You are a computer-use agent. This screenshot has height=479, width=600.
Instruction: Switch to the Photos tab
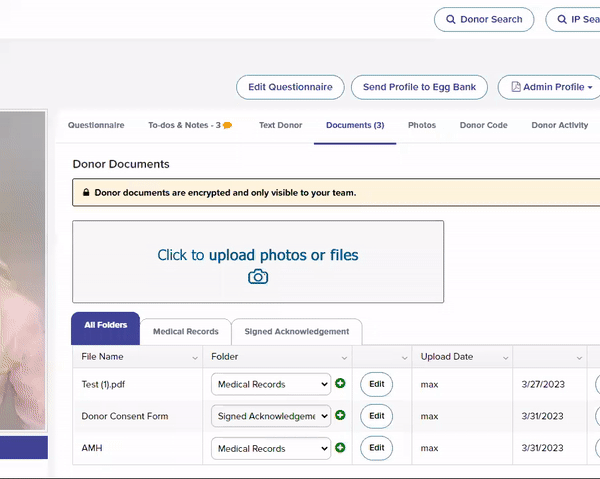(x=422, y=125)
